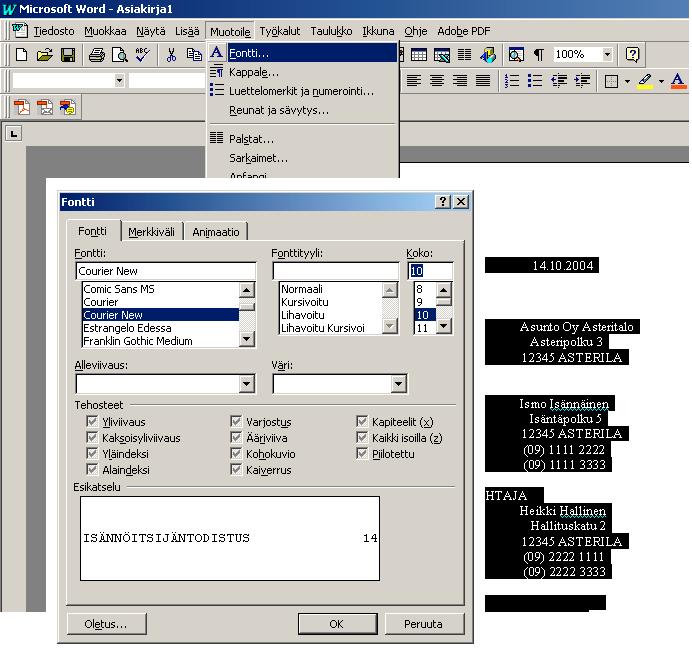Justify text alignment icon
This screenshot has width=692, height=649.
point(483,81)
